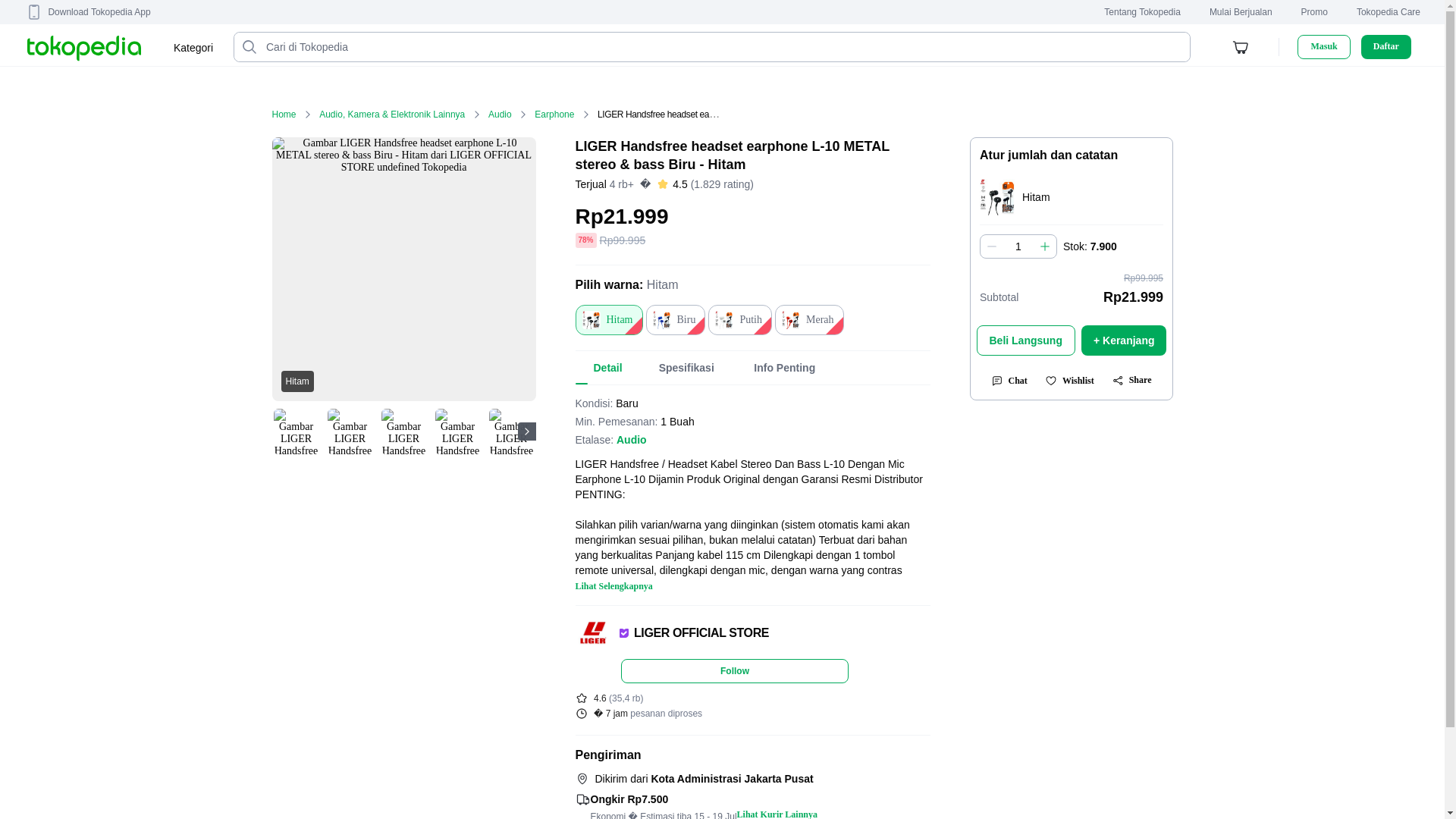Click the store rating star icon

tap(582, 698)
